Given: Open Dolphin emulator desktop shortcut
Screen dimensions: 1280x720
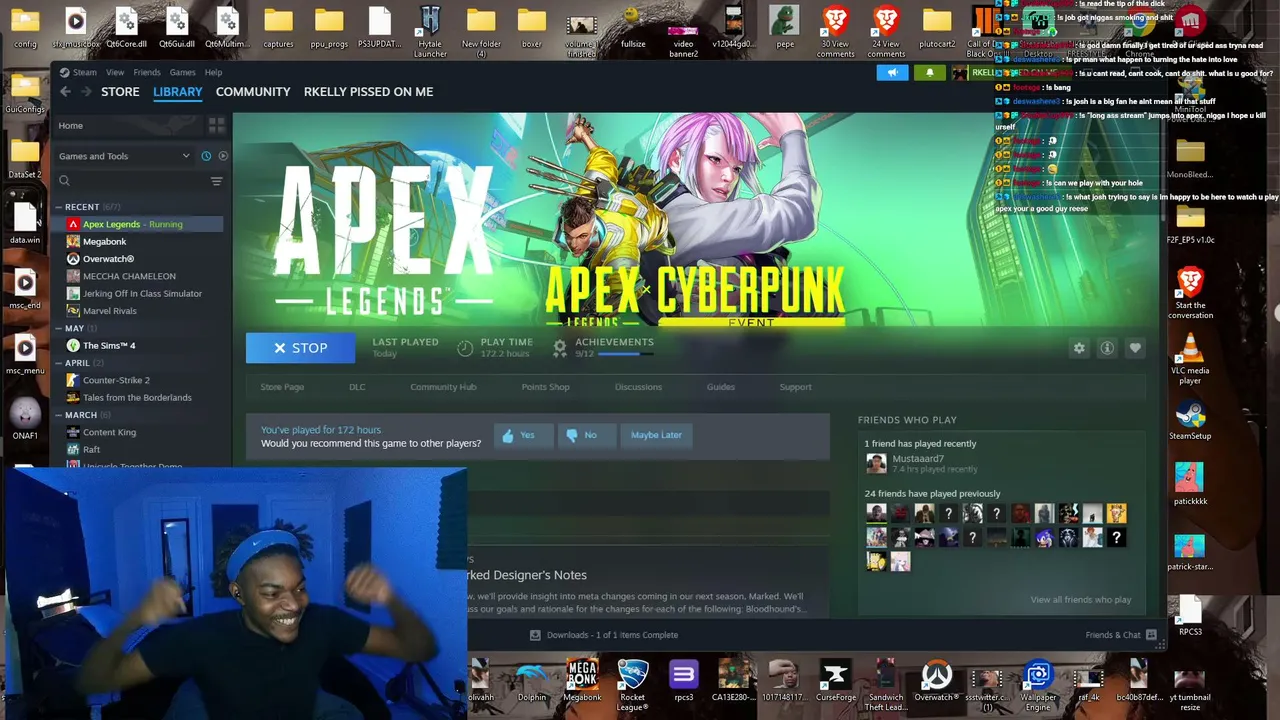Looking at the screenshot, I should (x=532, y=681).
